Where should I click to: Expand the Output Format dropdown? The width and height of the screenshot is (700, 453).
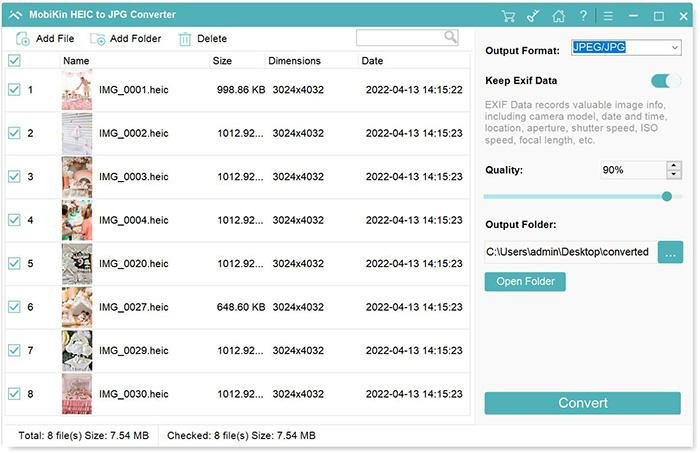point(674,48)
